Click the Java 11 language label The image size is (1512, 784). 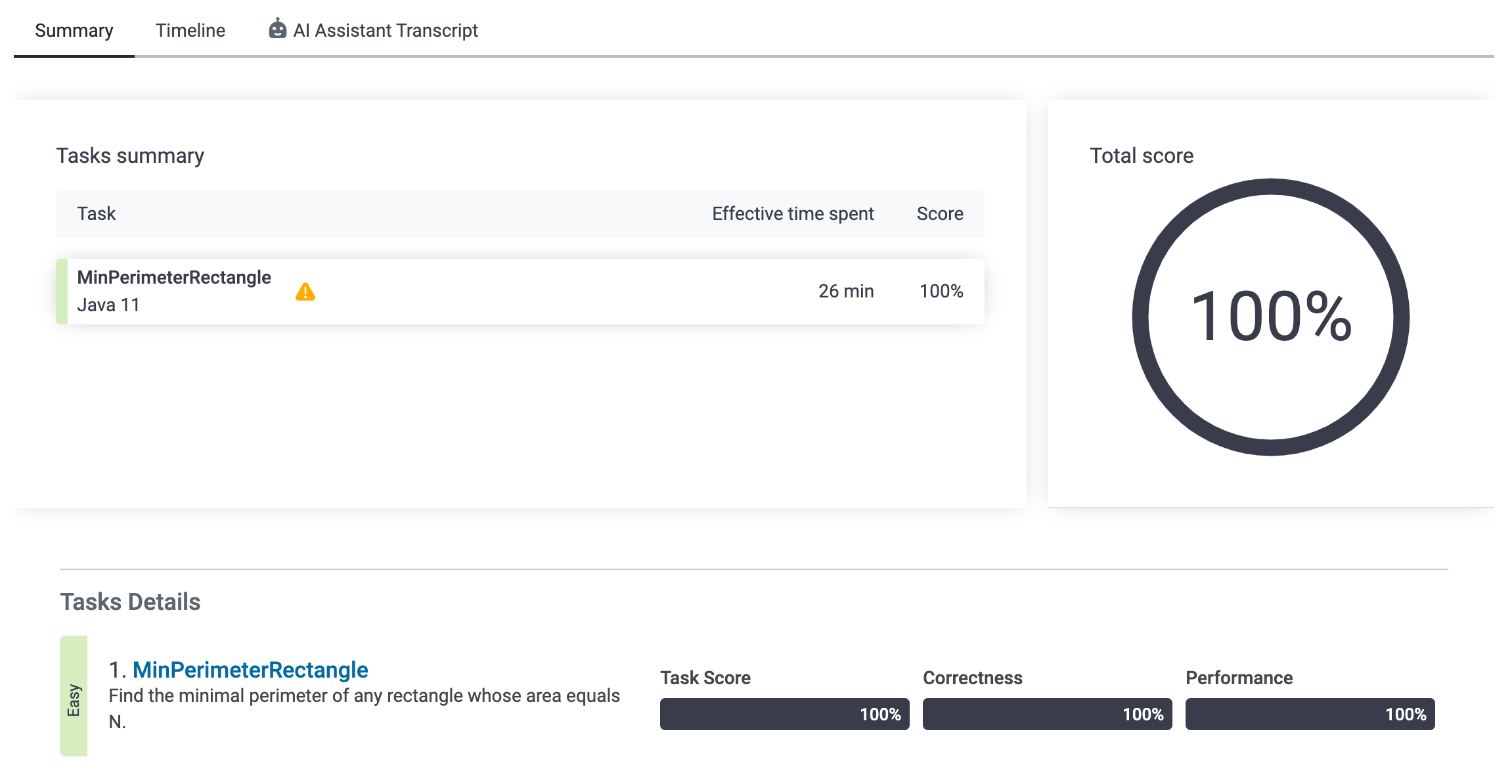point(108,305)
